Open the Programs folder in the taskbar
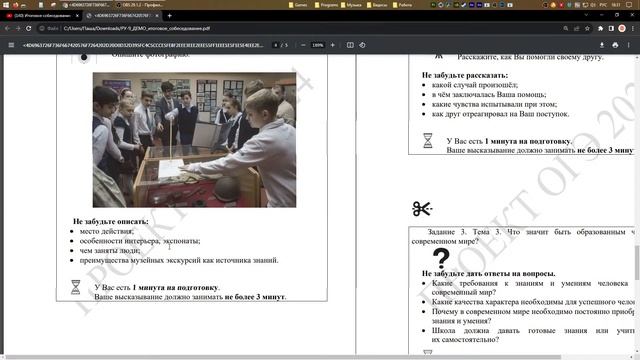The height and width of the screenshot is (360, 640). 327,5
